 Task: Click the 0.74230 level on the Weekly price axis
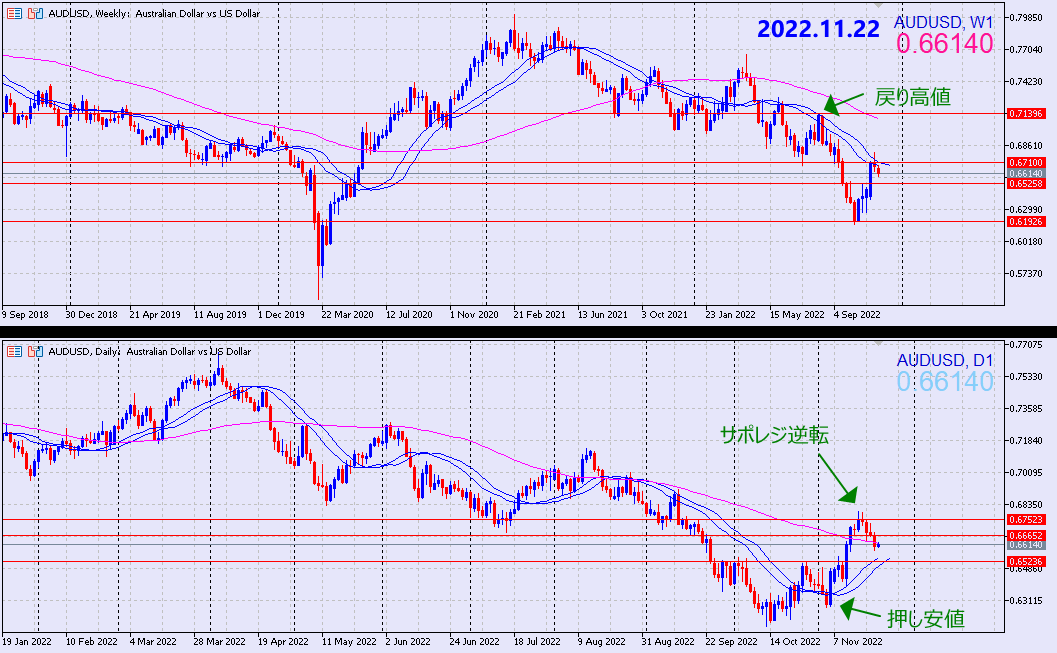(x=1025, y=82)
